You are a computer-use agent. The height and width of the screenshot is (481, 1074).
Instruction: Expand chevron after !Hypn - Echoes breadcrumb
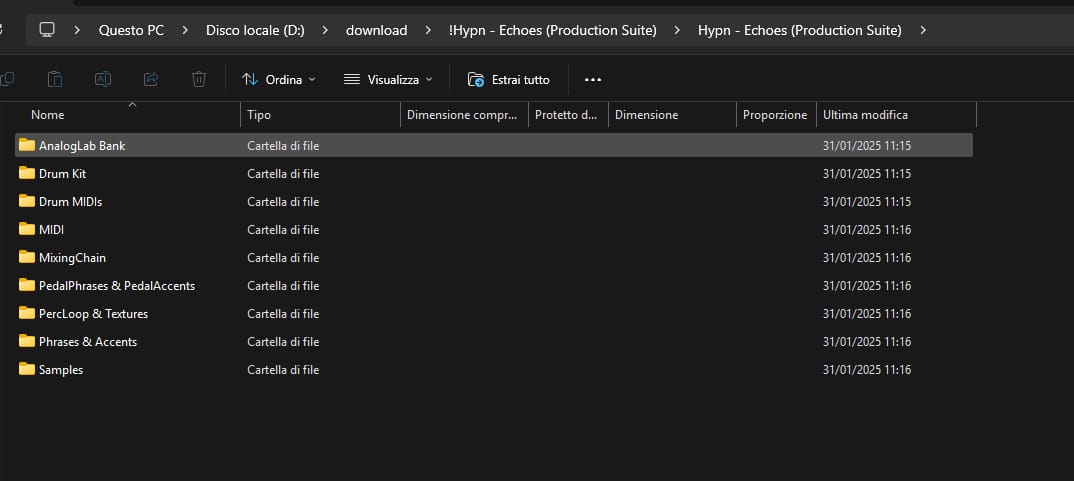click(x=677, y=30)
